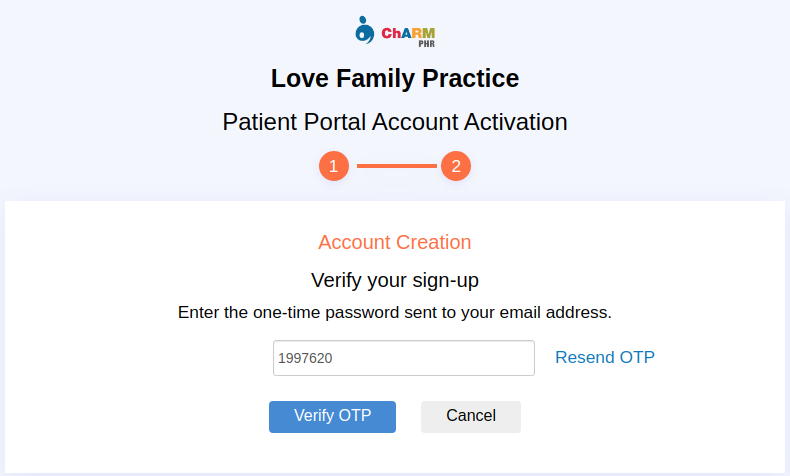
Task: Click the words 'email address' in the instructions
Action: click(x=555, y=312)
